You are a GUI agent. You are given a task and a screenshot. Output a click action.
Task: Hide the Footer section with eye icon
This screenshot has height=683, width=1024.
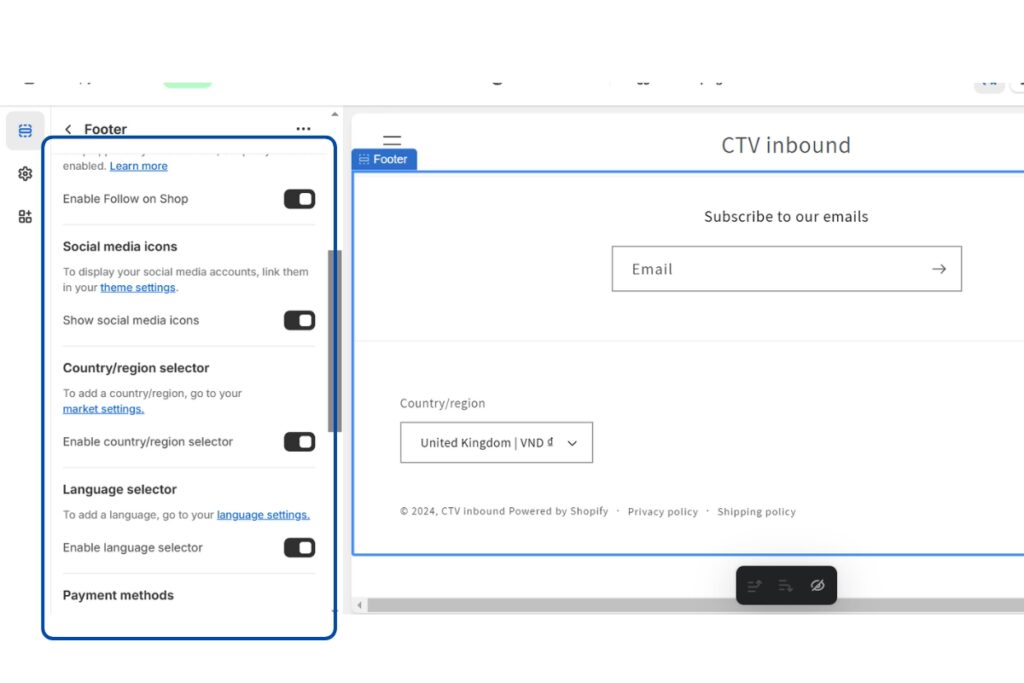817,586
